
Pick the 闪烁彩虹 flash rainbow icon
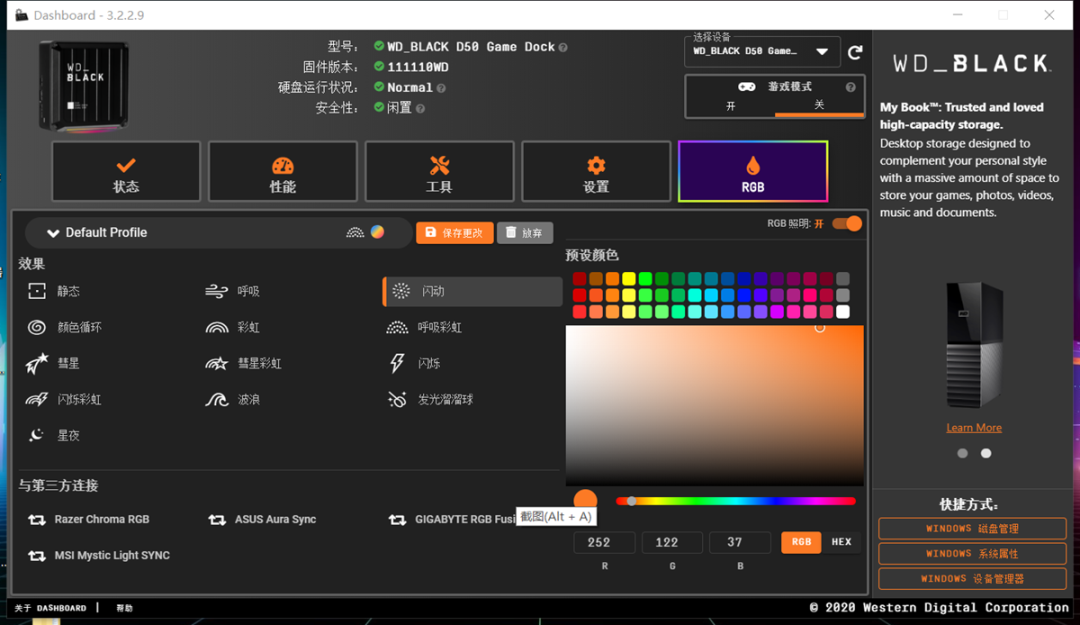(37, 399)
